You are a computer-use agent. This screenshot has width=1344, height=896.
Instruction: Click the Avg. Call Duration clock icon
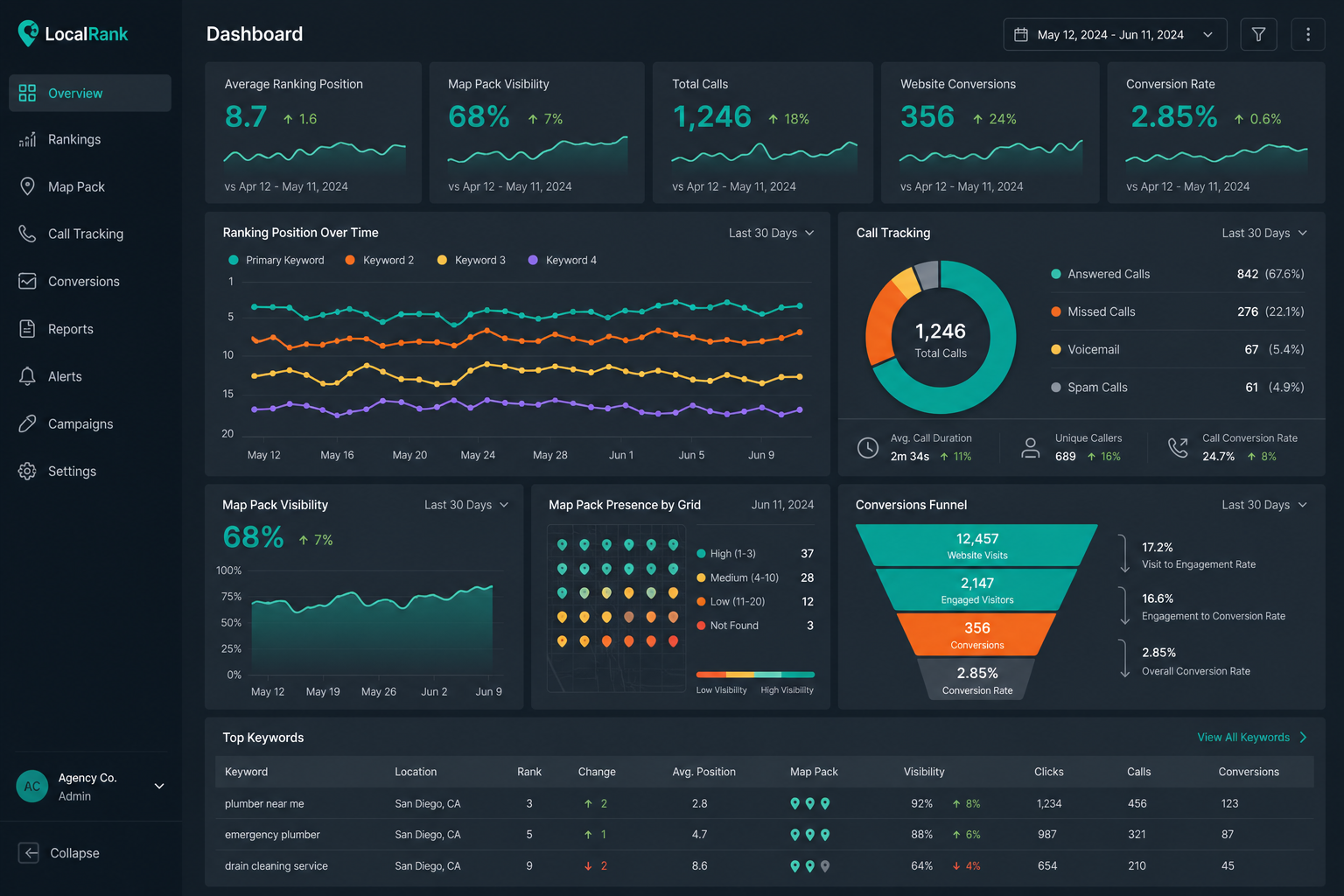(867, 448)
